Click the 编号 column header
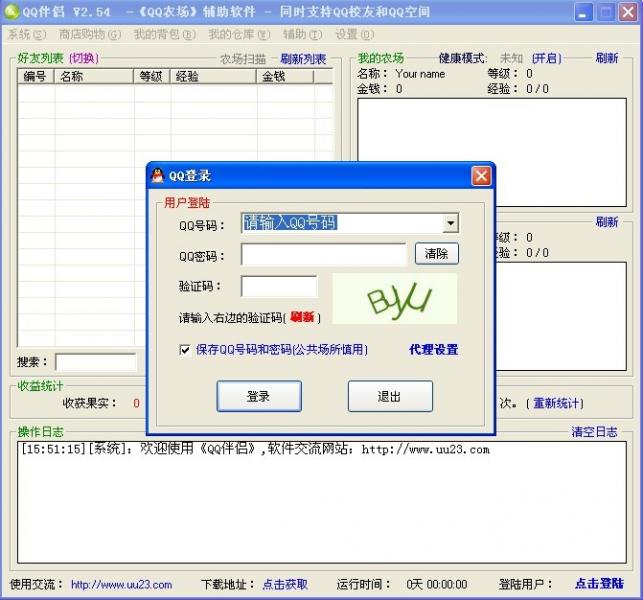Screen dimensions: 643x600 [36, 76]
